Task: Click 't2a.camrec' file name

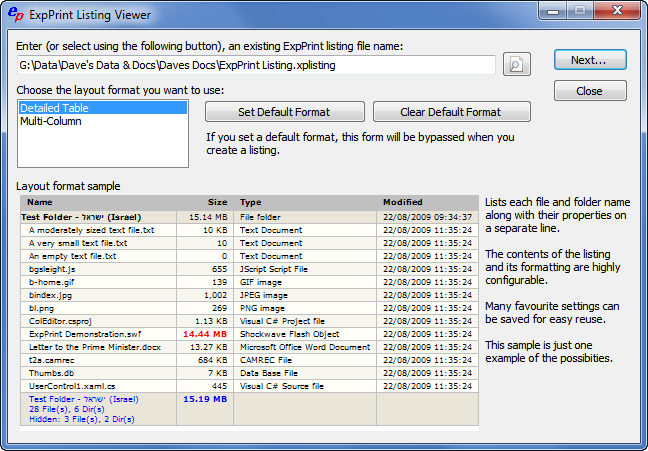Action: (x=52, y=360)
